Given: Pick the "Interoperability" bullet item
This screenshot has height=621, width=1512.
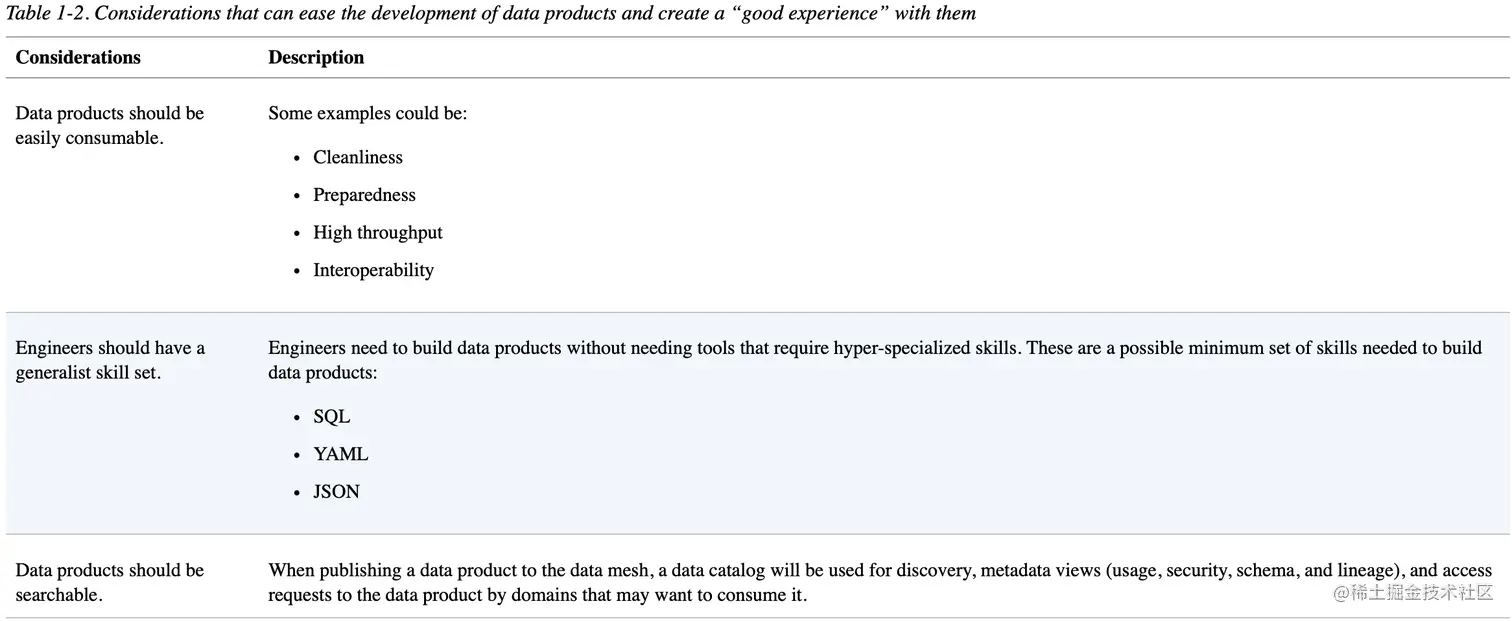Looking at the screenshot, I should (373, 270).
